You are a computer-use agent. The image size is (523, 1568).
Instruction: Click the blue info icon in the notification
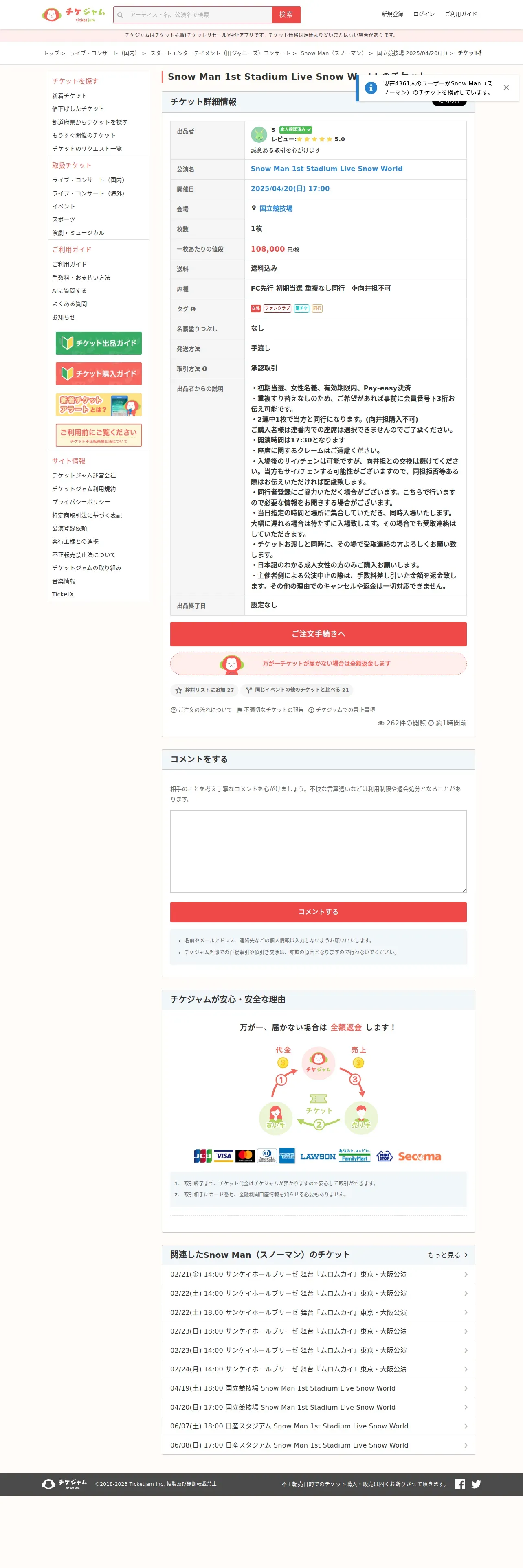point(370,88)
